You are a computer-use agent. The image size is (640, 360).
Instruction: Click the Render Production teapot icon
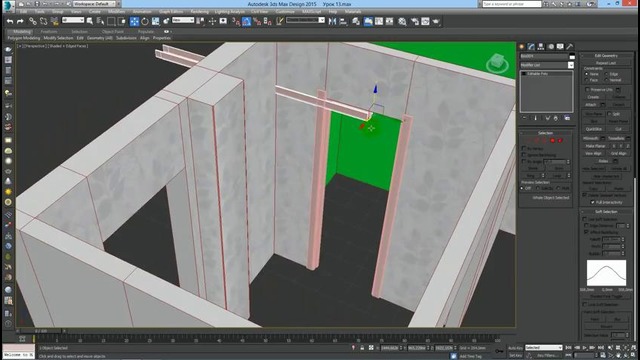pyautogui.click(x=436, y=21)
